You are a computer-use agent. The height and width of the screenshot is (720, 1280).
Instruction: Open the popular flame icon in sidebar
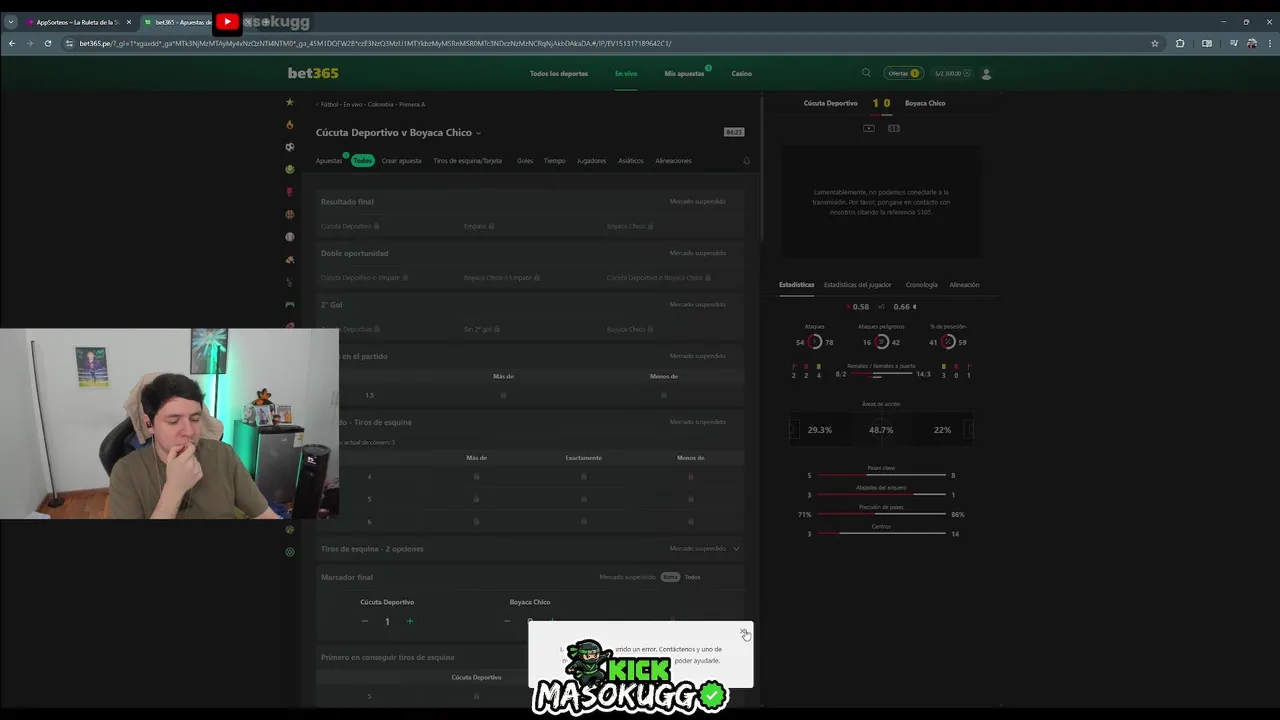click(290, 125)
